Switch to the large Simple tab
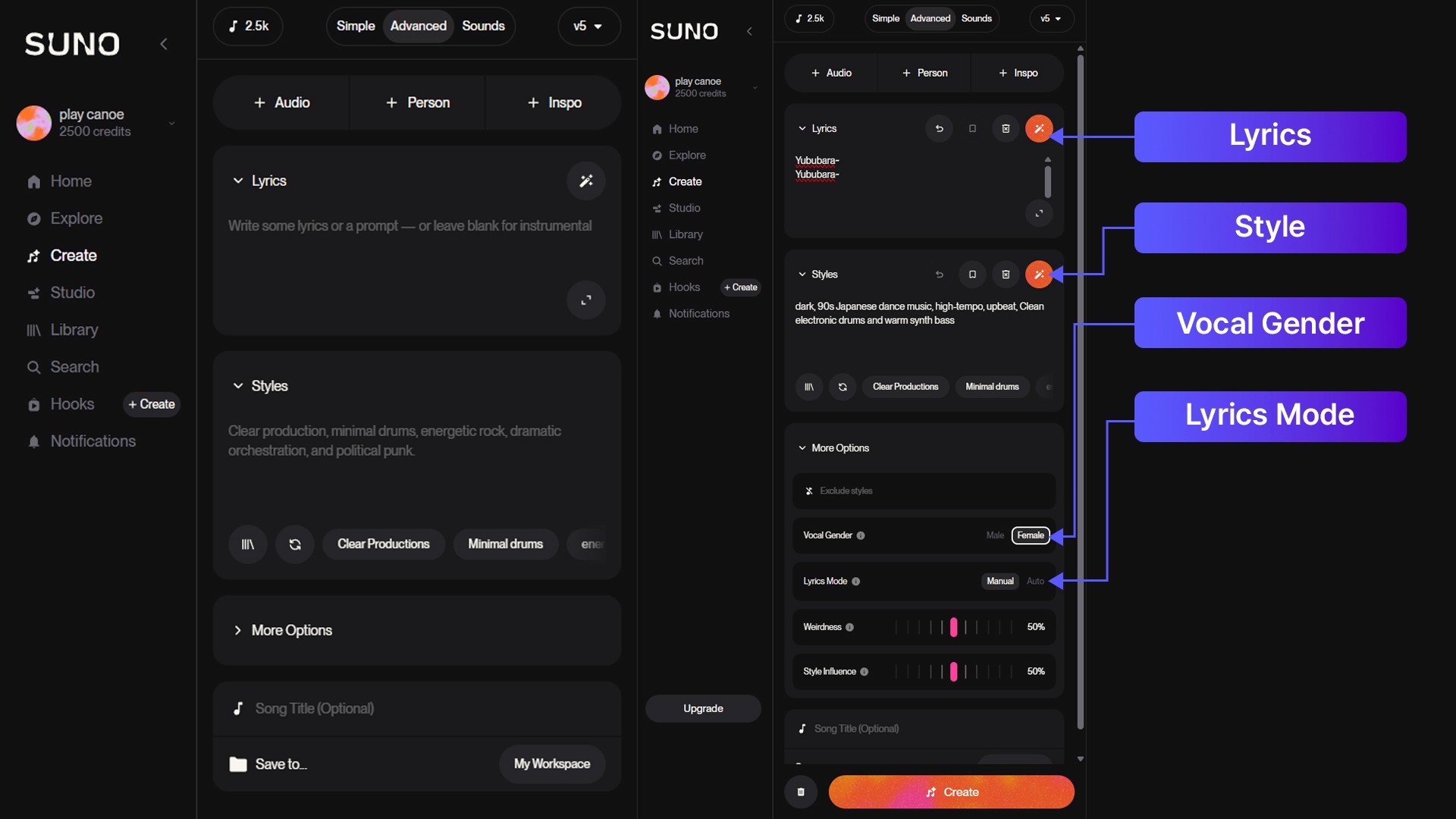This screenshot has width=1456, height=819. point(356,26)
